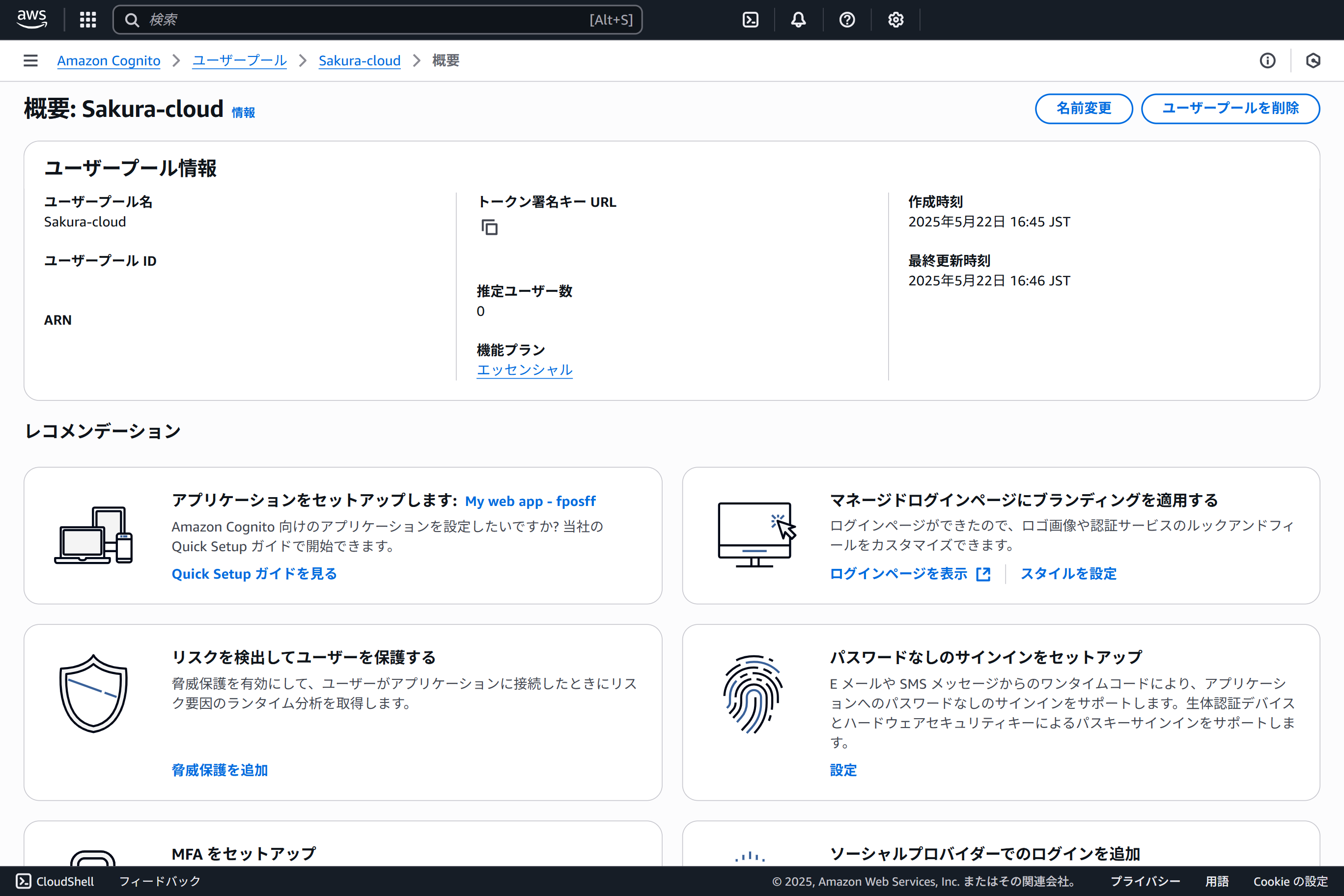
Task: Open the notifications bell
Action: tap(798, 20)
